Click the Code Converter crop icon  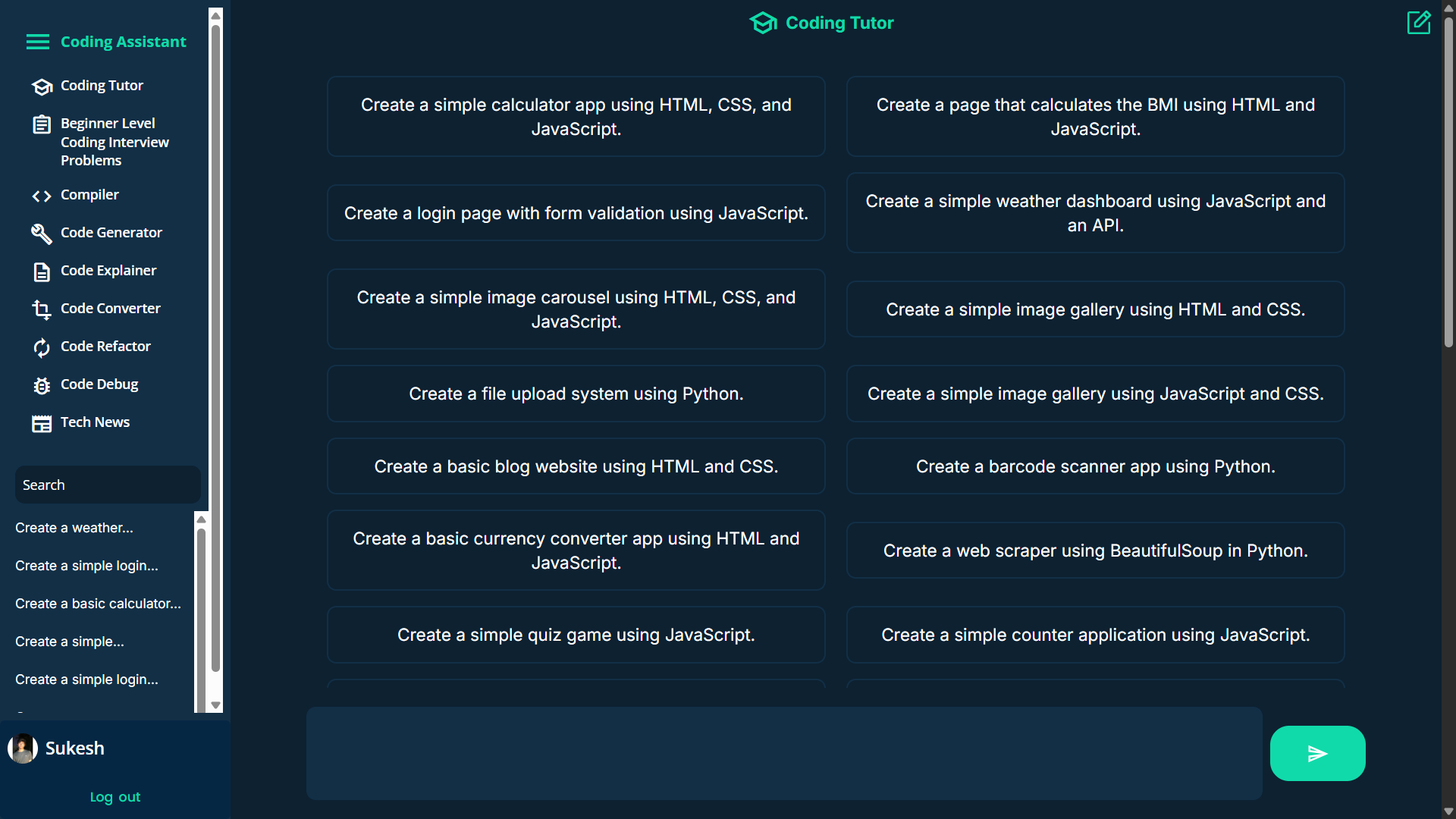point(42,309)
